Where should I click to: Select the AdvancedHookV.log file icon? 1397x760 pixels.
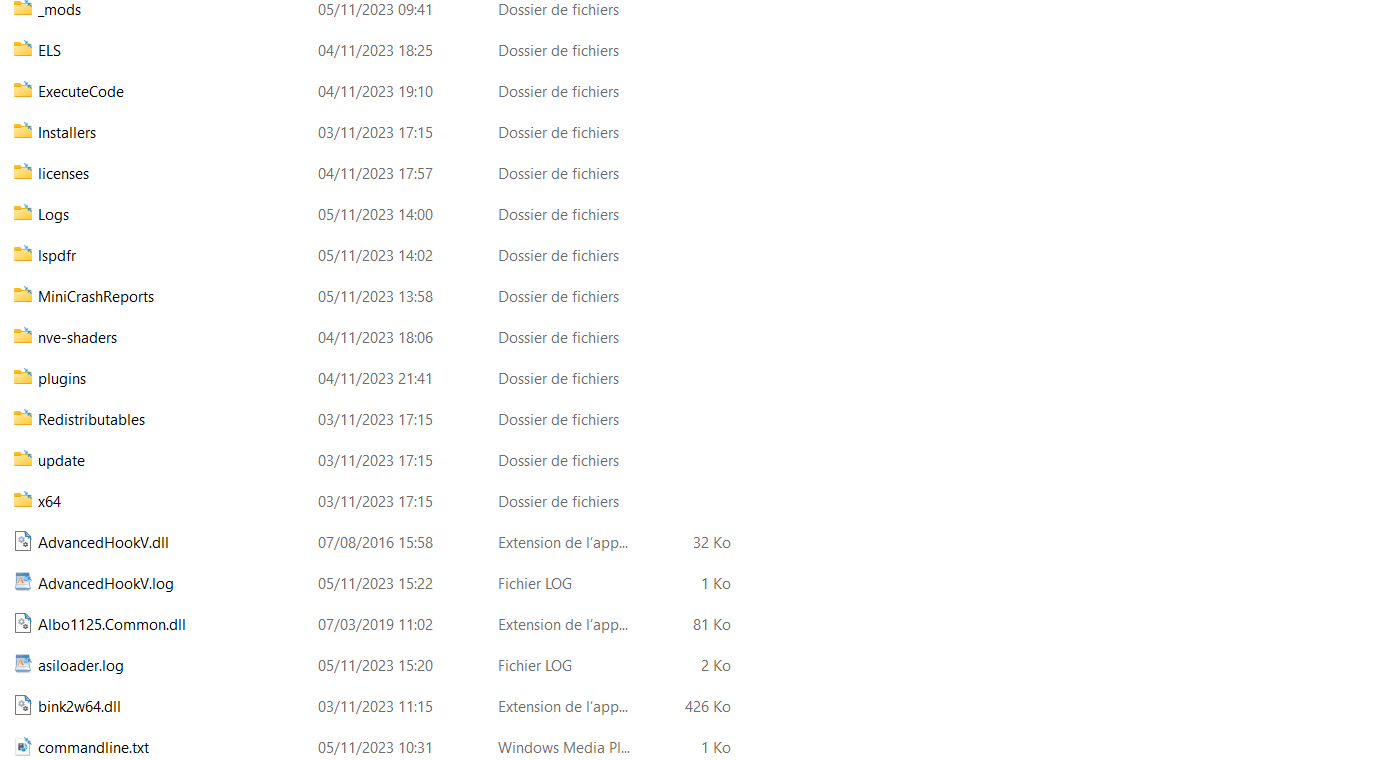(x=23, y=583)
